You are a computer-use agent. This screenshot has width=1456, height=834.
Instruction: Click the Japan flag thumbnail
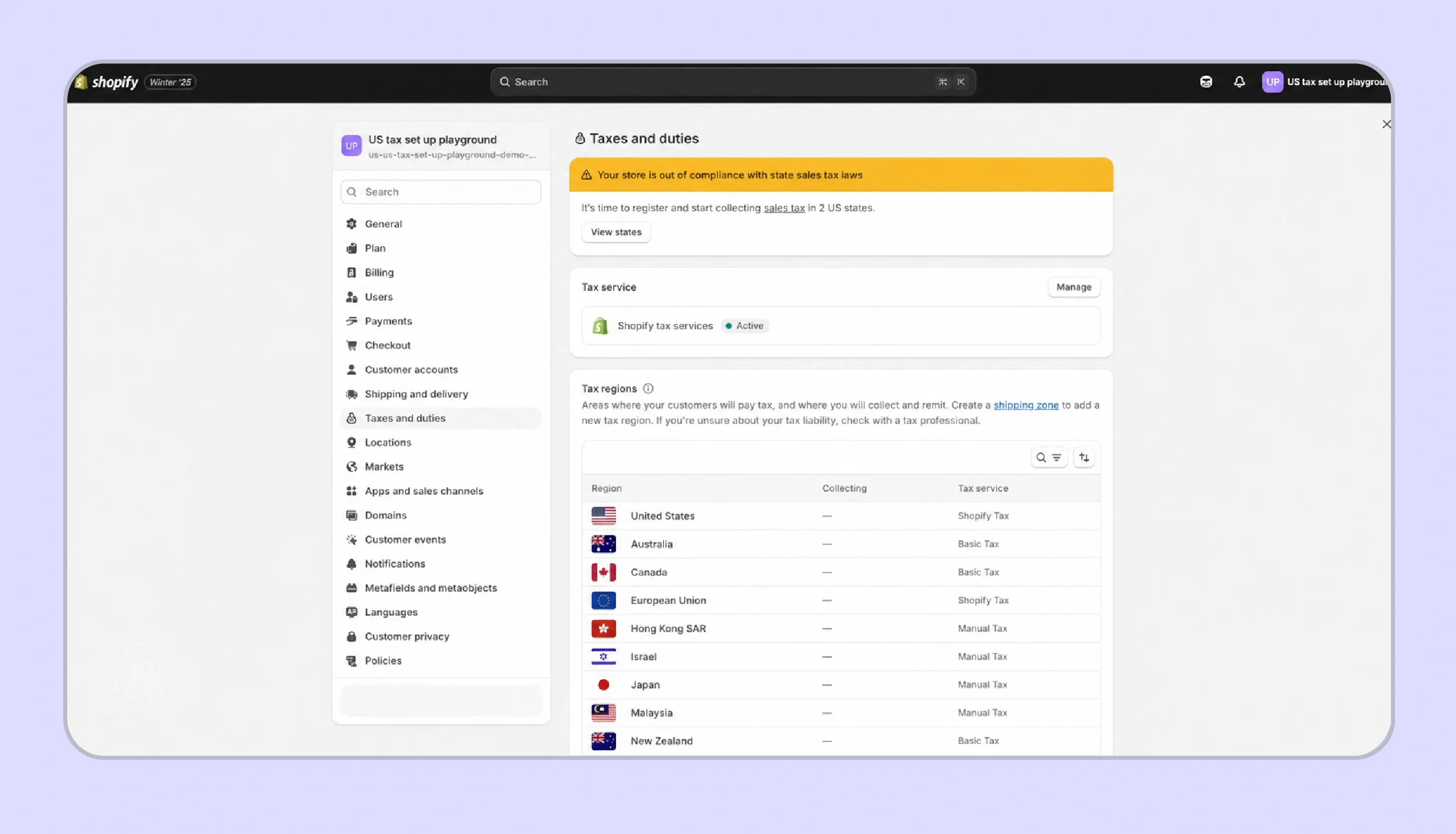point(603,685)
